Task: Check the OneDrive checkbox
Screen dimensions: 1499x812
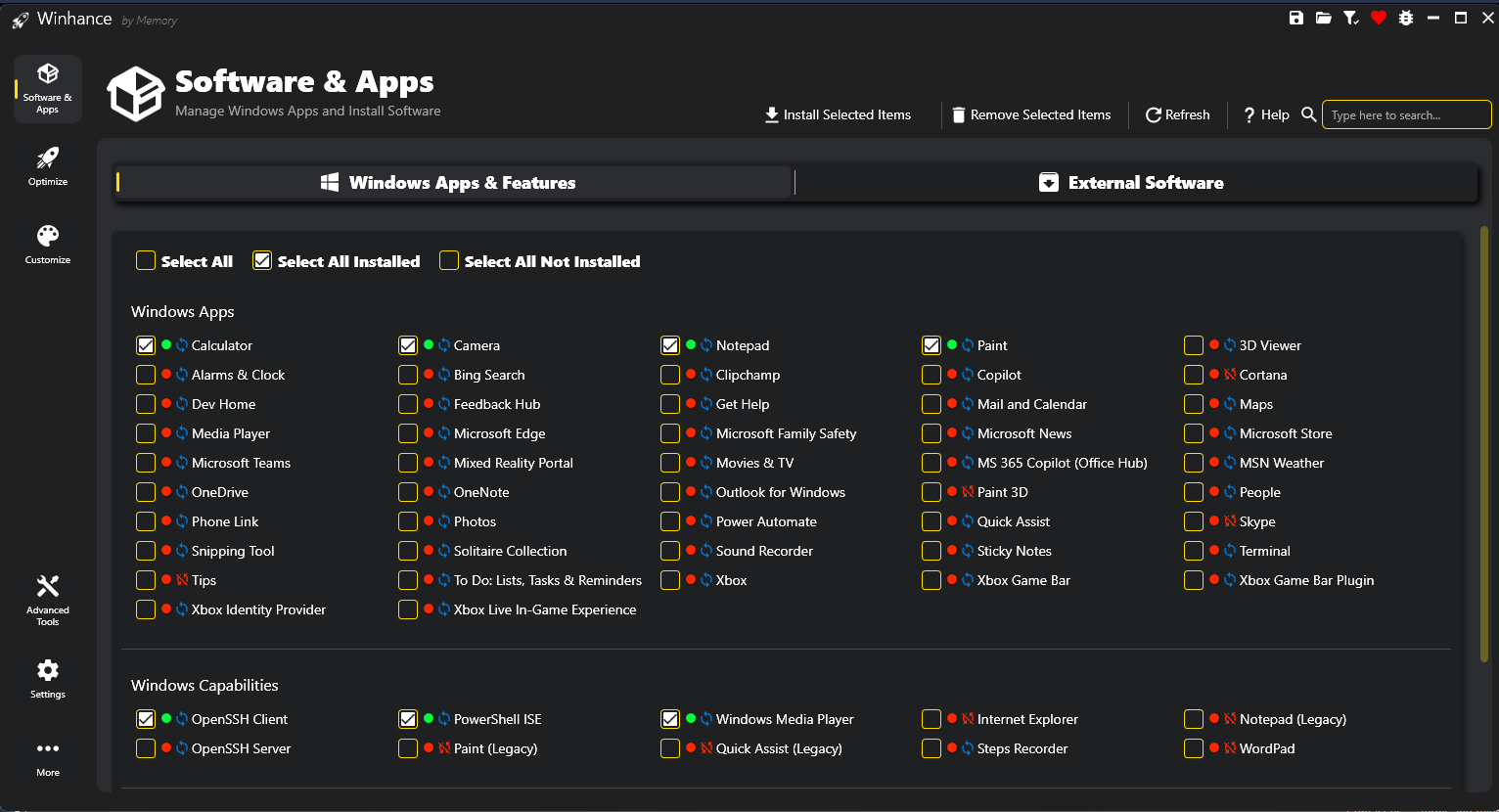Action: (146, 492)
